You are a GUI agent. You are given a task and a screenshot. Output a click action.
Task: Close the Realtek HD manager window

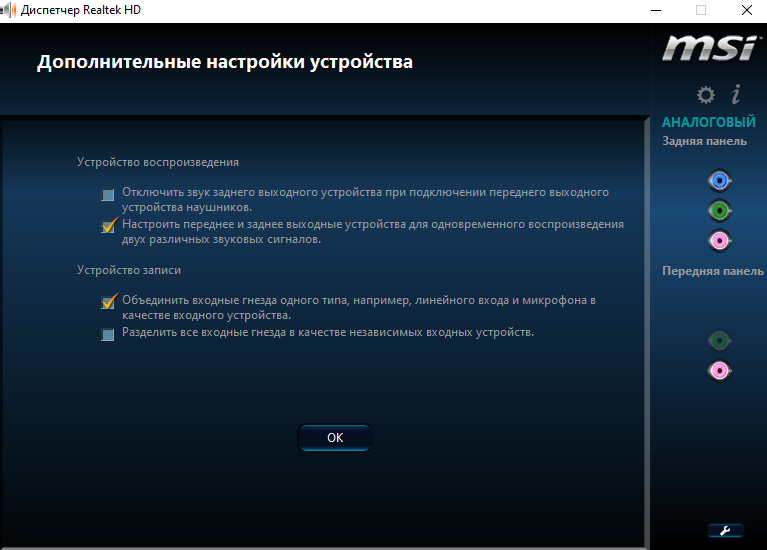[747, 10]
